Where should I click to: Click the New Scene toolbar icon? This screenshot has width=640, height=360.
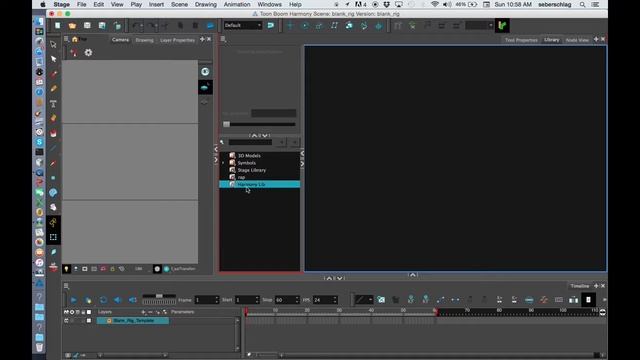(x=58, y=25)
